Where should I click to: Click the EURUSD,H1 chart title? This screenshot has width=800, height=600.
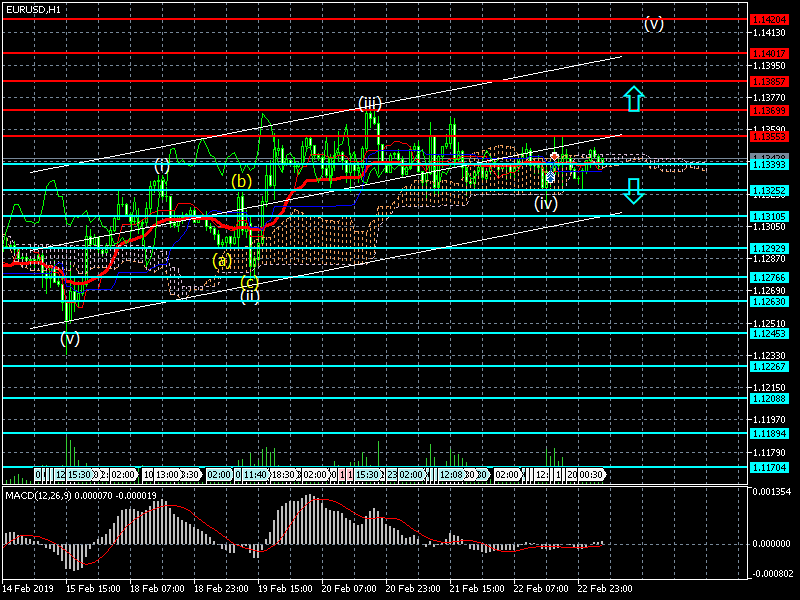pyautogui.click(x=31, y=9)
